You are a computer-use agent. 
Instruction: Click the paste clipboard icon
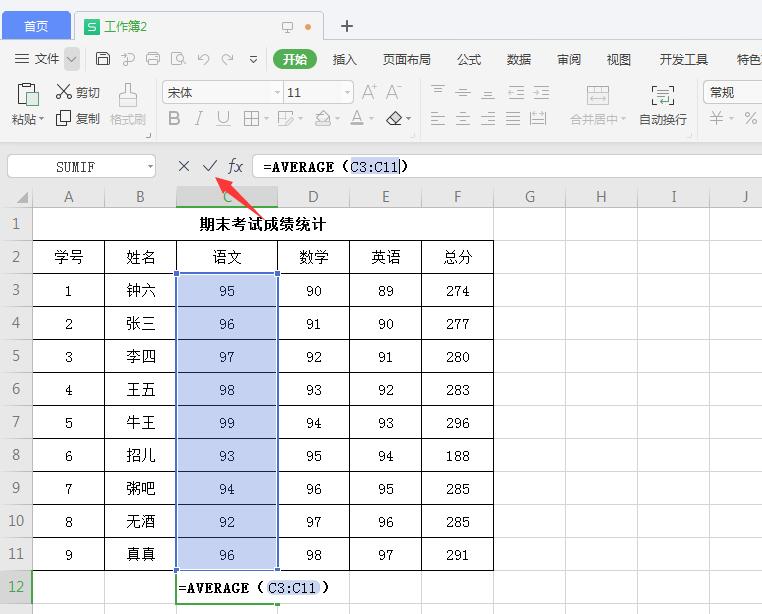[x=28, y=94]
